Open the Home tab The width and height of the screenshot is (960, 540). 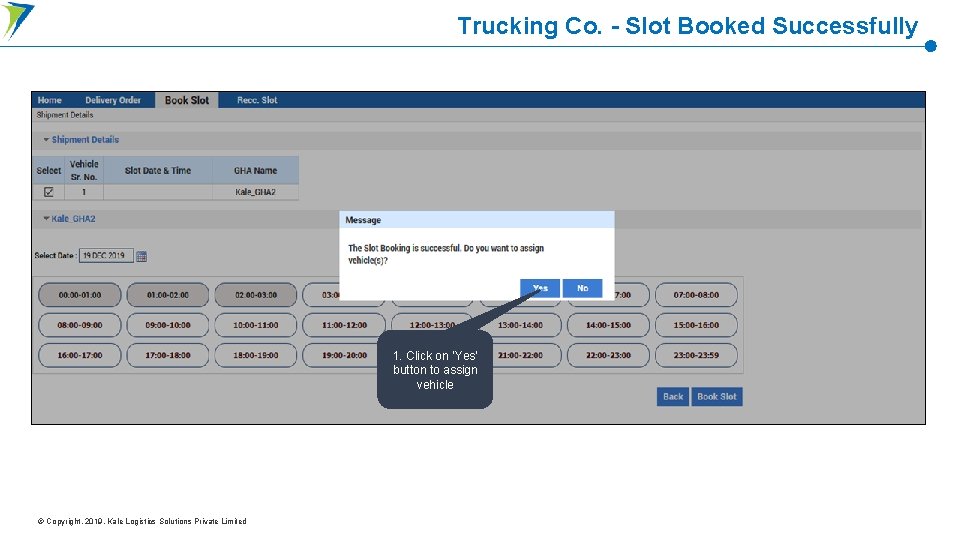point(50,100)
